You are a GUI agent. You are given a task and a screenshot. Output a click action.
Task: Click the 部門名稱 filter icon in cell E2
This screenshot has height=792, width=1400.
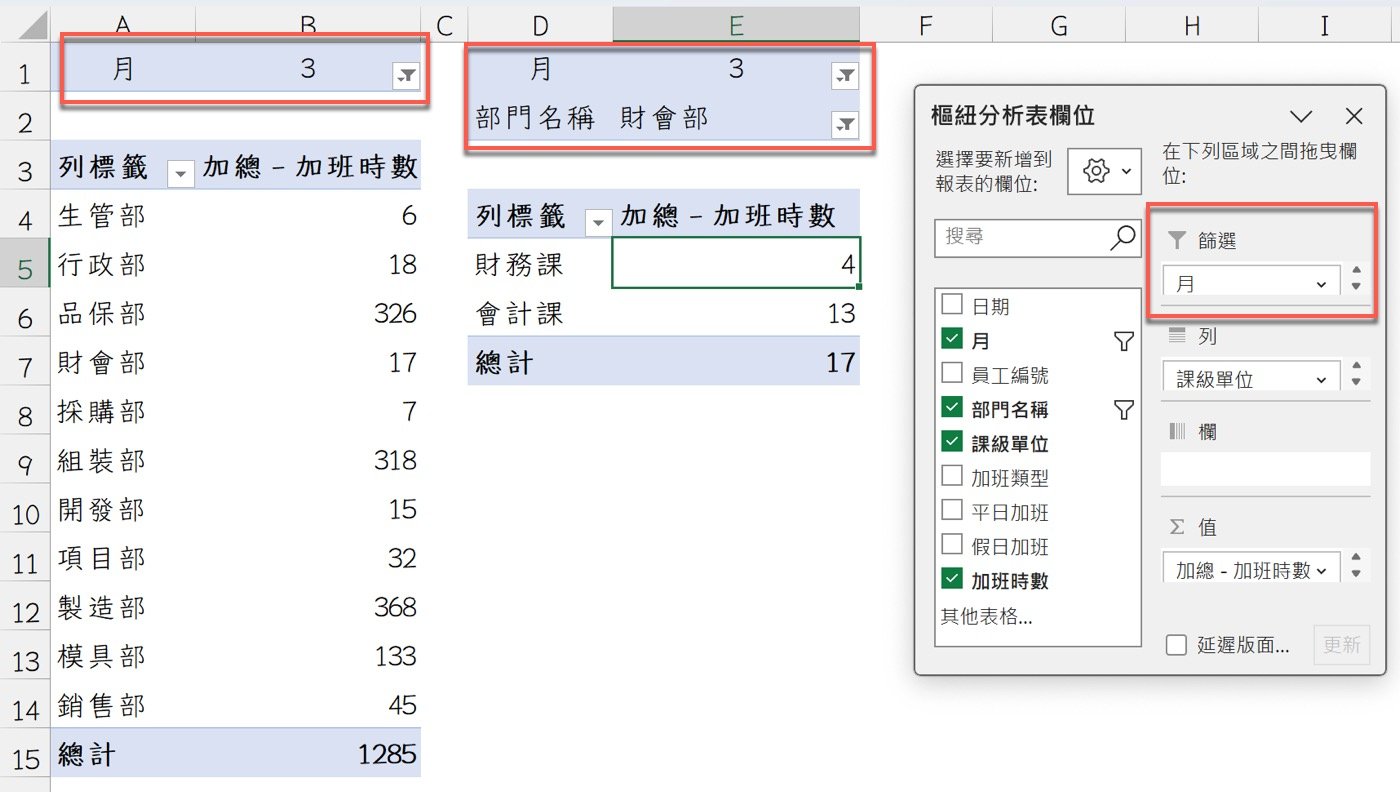coord(844,123)
